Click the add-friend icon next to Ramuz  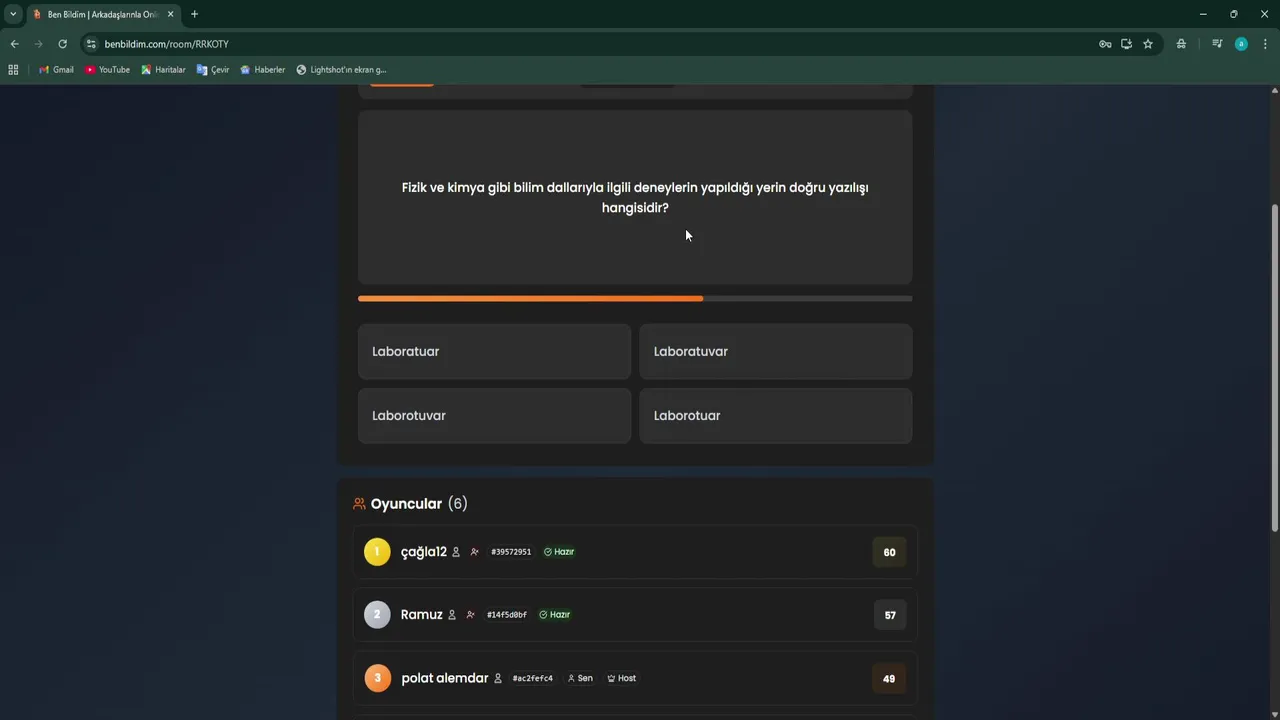tap(471, 615)
